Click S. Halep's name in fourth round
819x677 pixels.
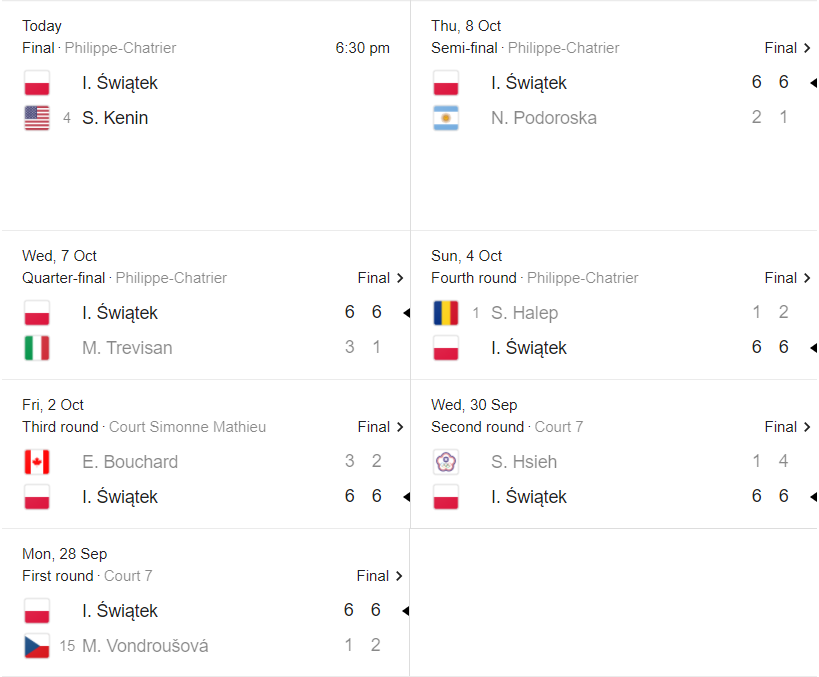524,313
